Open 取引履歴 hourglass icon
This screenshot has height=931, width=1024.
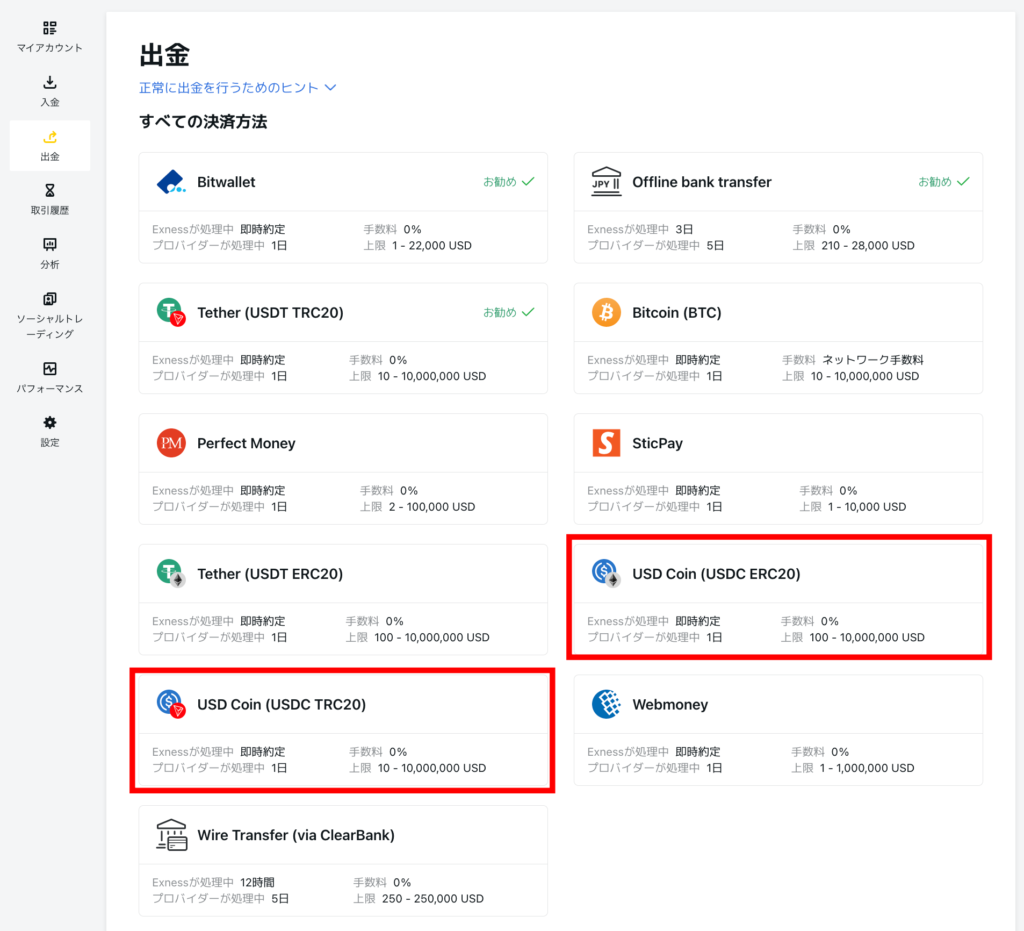click(50, 190)
